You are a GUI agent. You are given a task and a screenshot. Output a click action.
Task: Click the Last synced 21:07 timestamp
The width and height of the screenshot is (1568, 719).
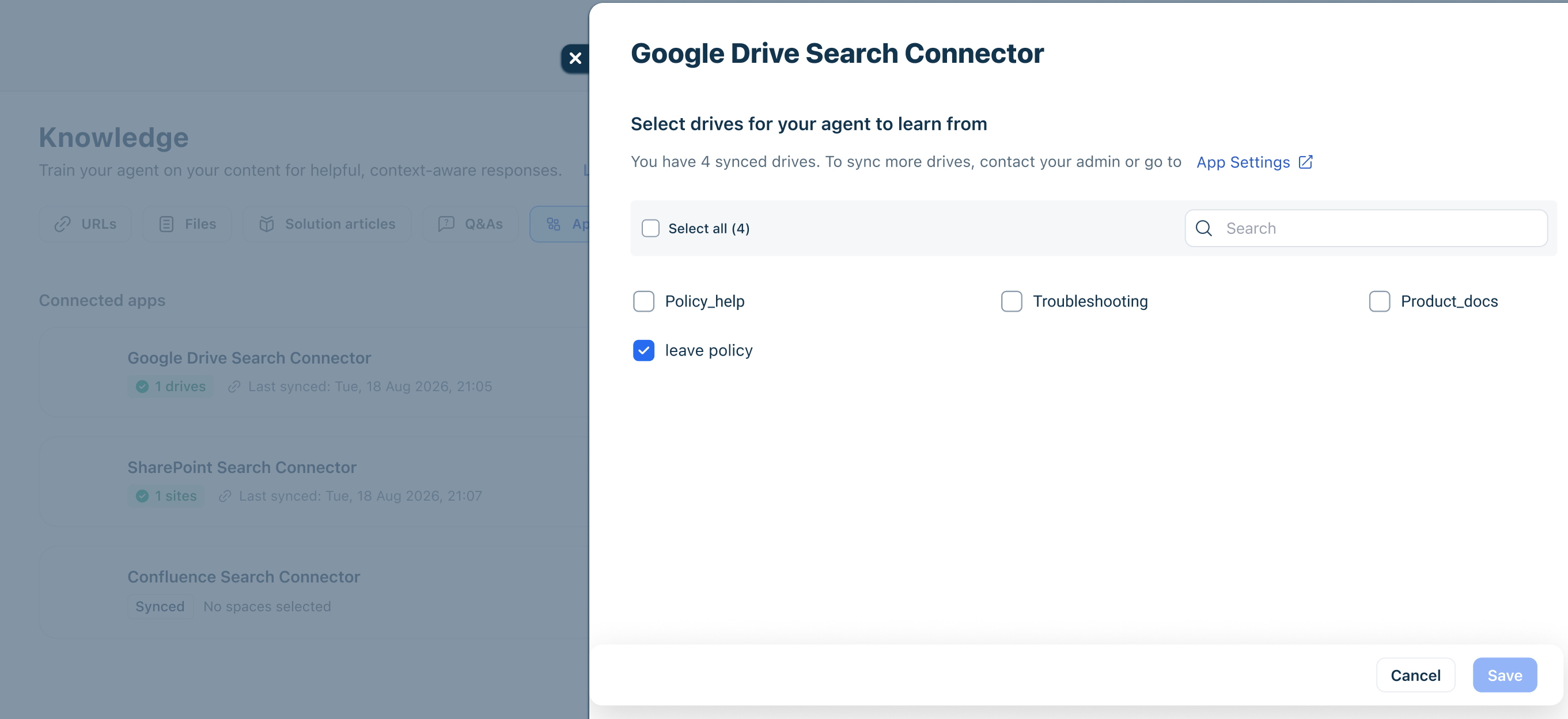click(361, 496)
